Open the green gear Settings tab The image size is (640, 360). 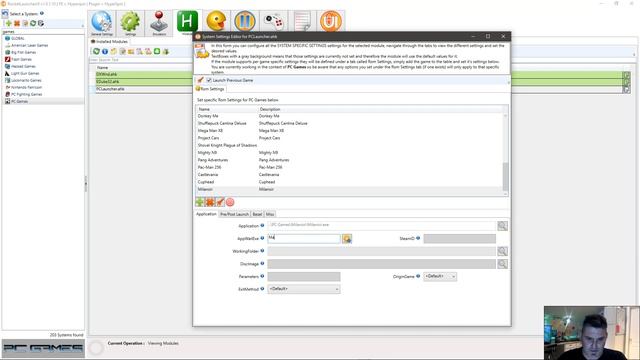pos(130,22)
